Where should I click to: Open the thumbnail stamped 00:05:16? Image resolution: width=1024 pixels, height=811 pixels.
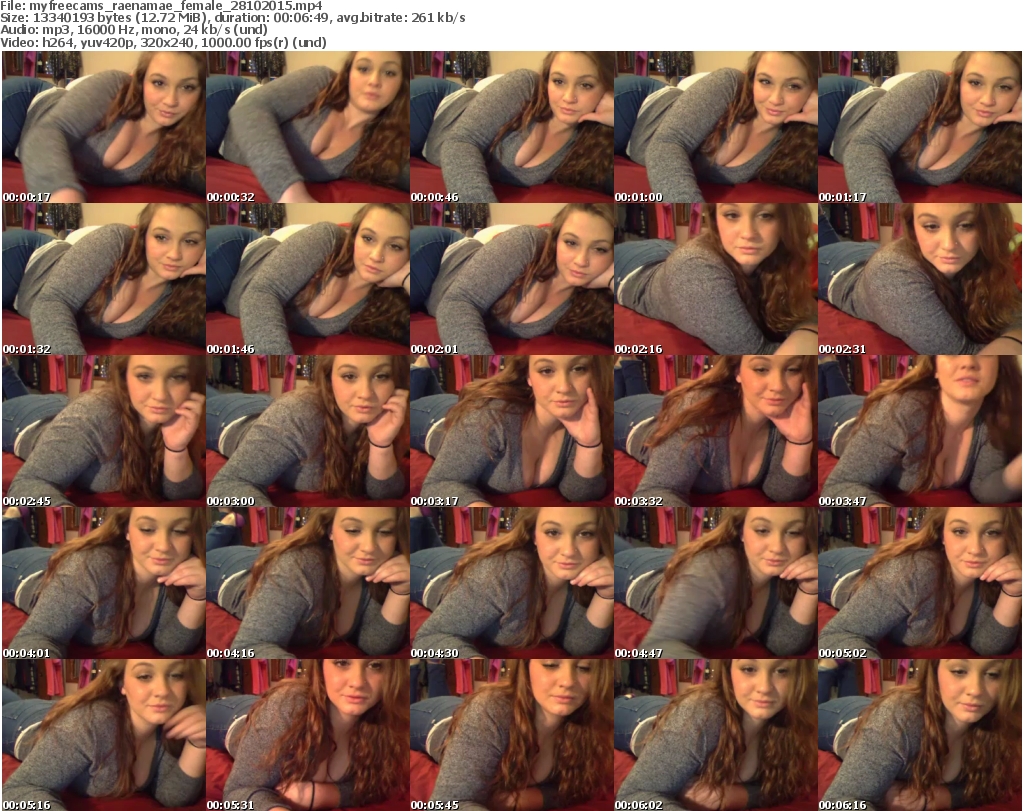[x=104, y=735]
